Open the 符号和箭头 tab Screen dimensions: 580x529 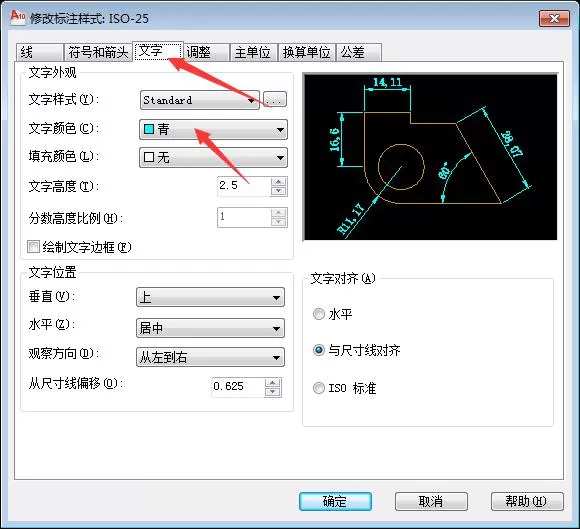pyautogui.click(x=98, y=52)
